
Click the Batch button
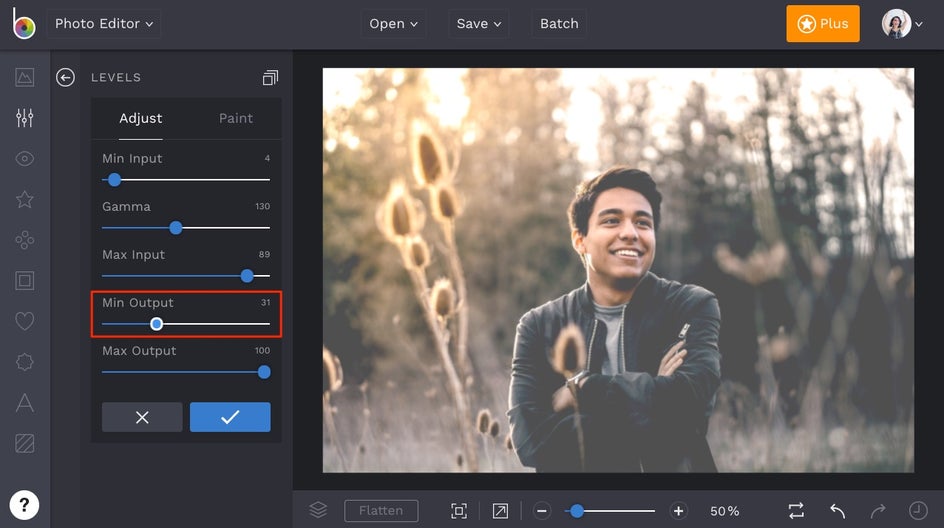tap(559, 24)
